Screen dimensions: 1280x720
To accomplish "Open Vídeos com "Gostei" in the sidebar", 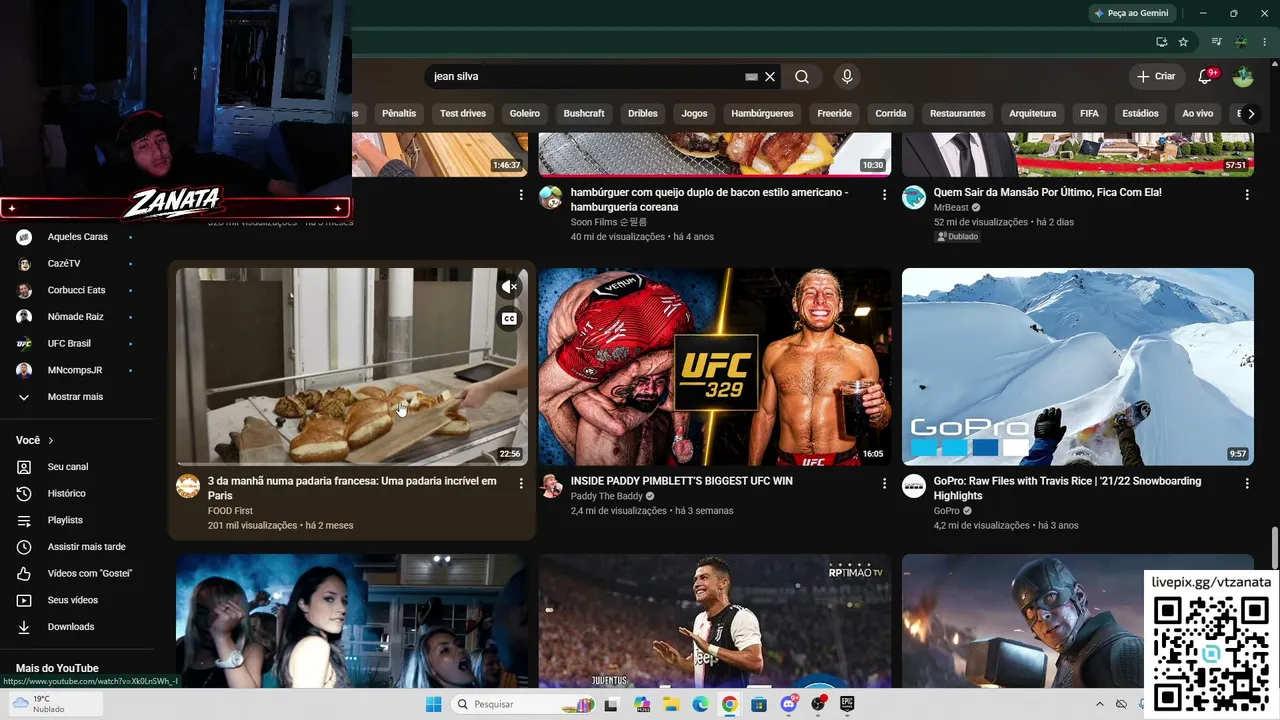I will [90, 574].
